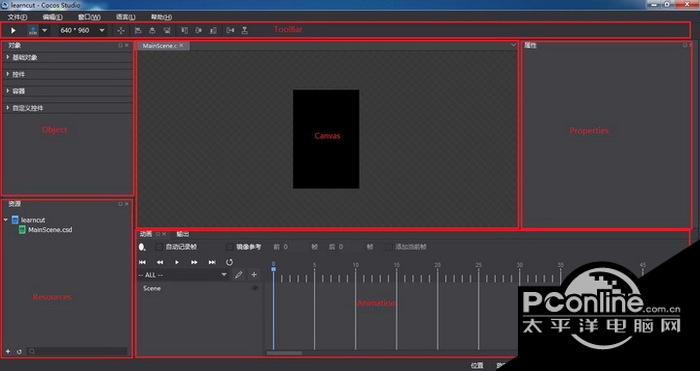The width and height of the screenshot is (700, 371).
Task: Click the refresh icon in Resources panel
Action: click(19, 352)
